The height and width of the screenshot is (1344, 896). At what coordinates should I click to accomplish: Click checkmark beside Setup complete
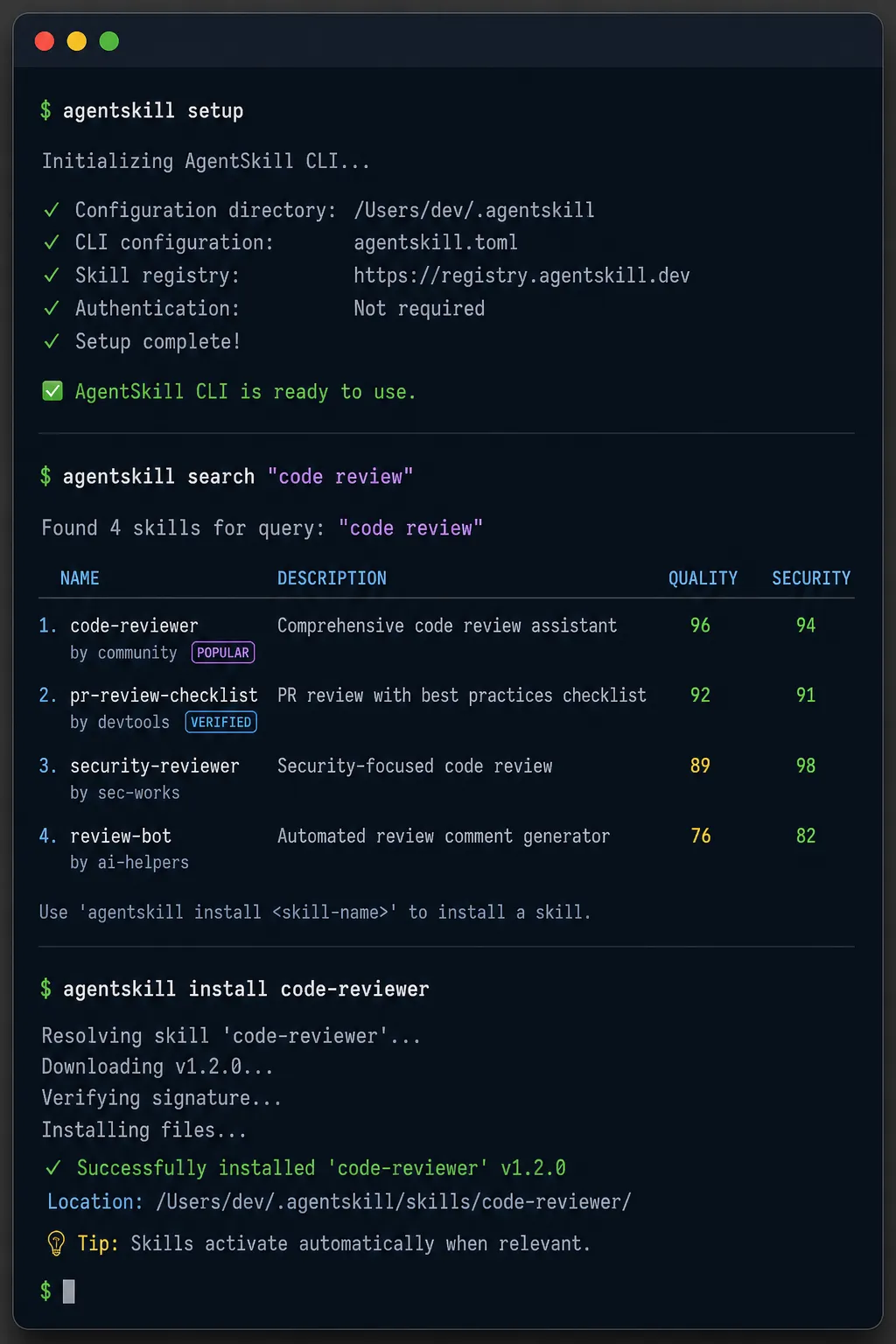click(x=52, y=341)
